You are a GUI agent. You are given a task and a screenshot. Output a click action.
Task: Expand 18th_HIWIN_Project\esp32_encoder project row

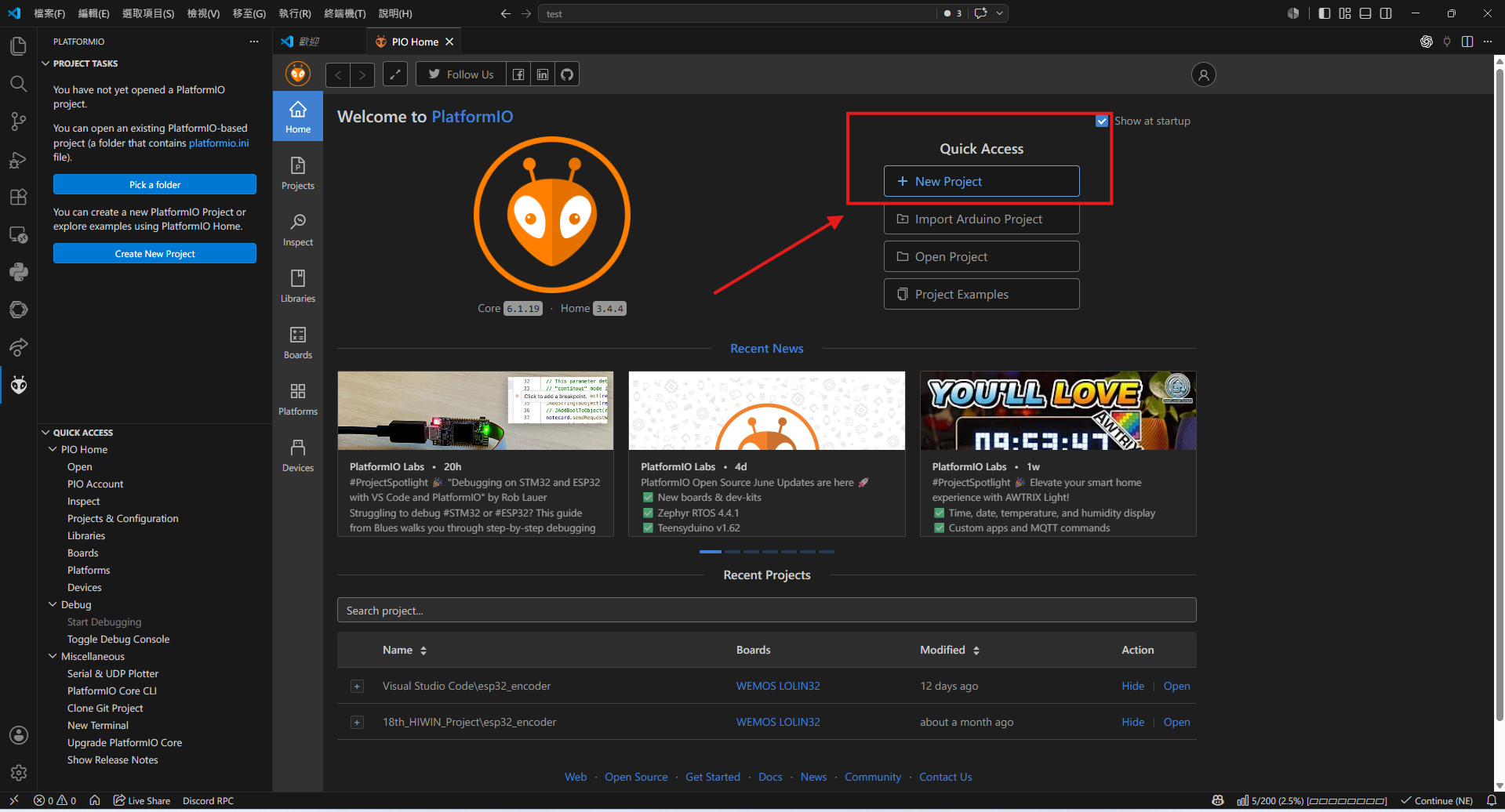[357, 723]
